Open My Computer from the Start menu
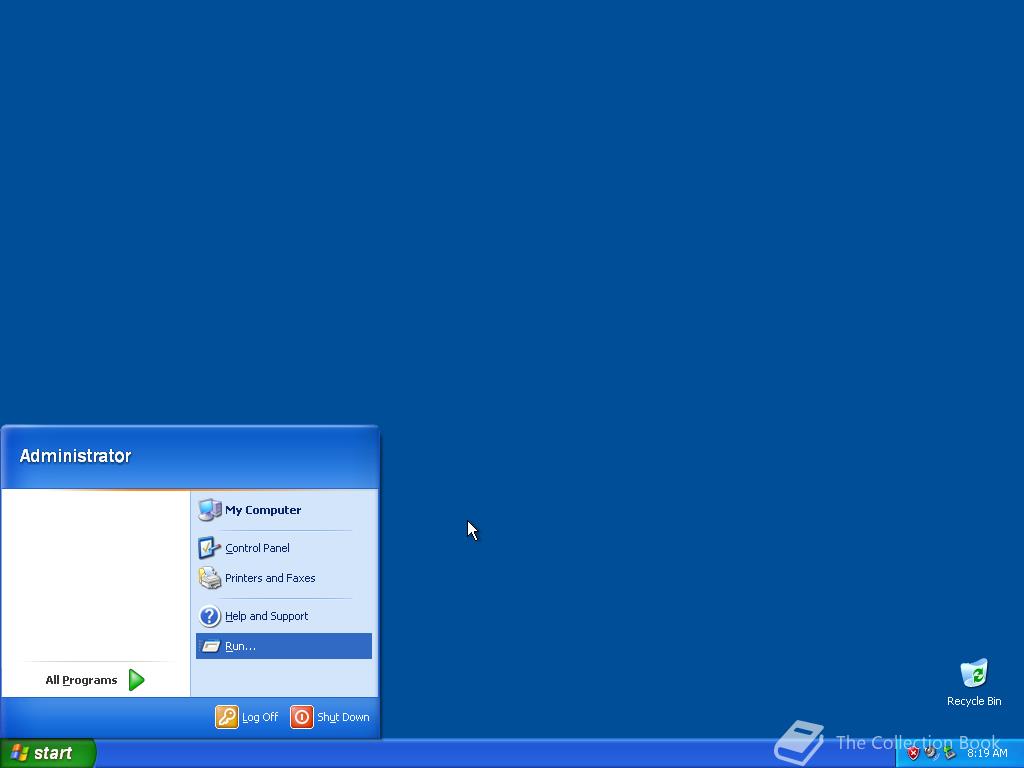The image size is (1024, 768). [x=283, y=510]
